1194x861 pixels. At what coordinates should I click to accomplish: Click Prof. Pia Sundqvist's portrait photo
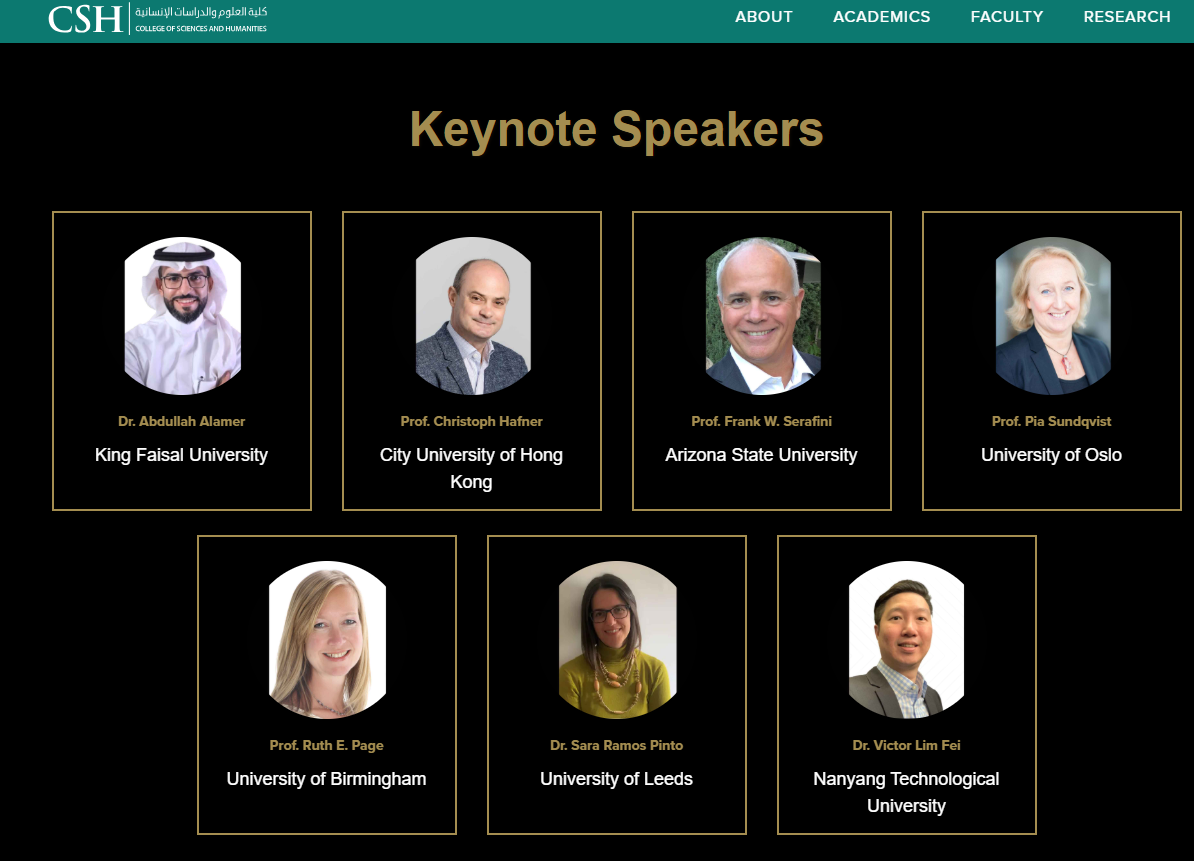[1052, 315]
